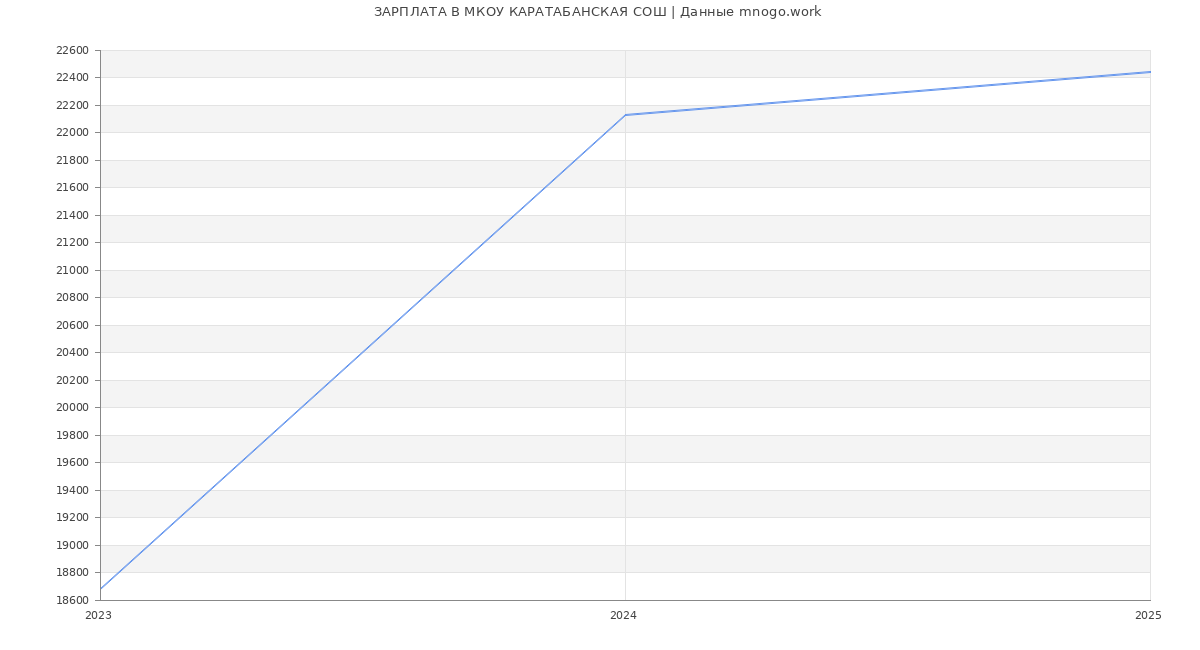The width and height of the screenshot is (1200, 650).
Task: Select the line's starting point at 2023
Action: [101, 588]
